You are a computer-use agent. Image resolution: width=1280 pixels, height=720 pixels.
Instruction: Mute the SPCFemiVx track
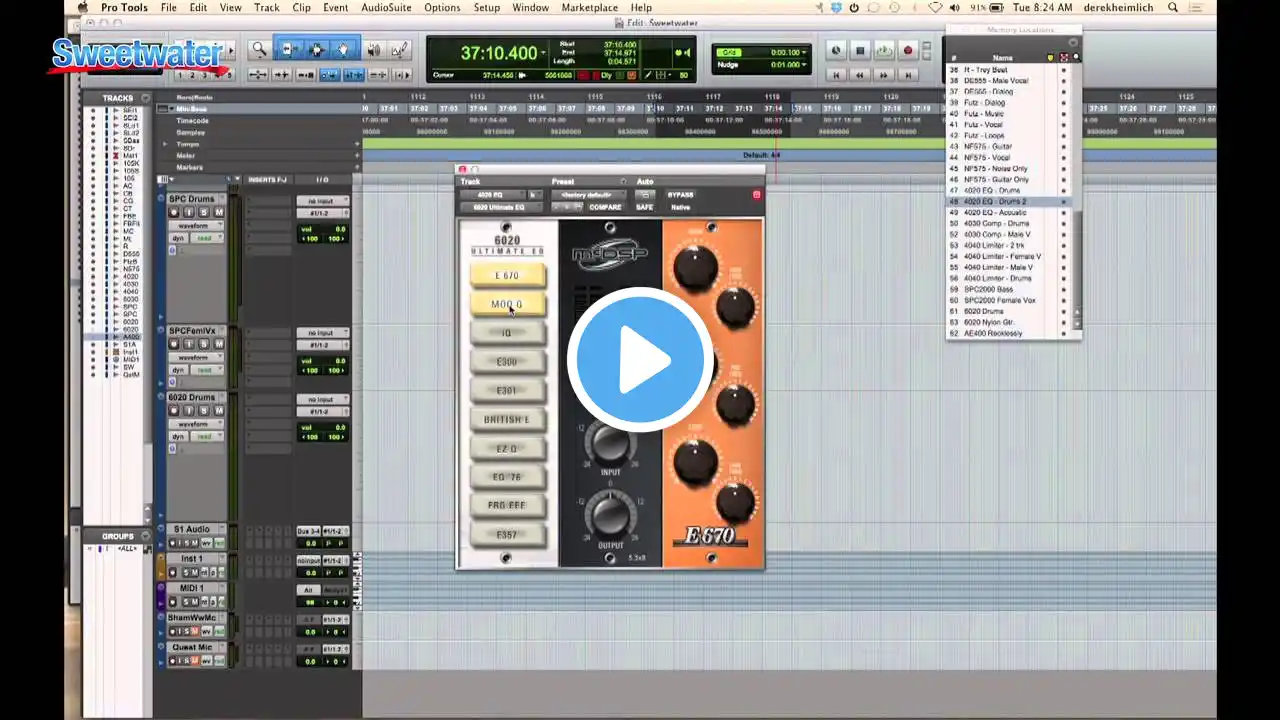pyautogui.click(x=219, y=344)
